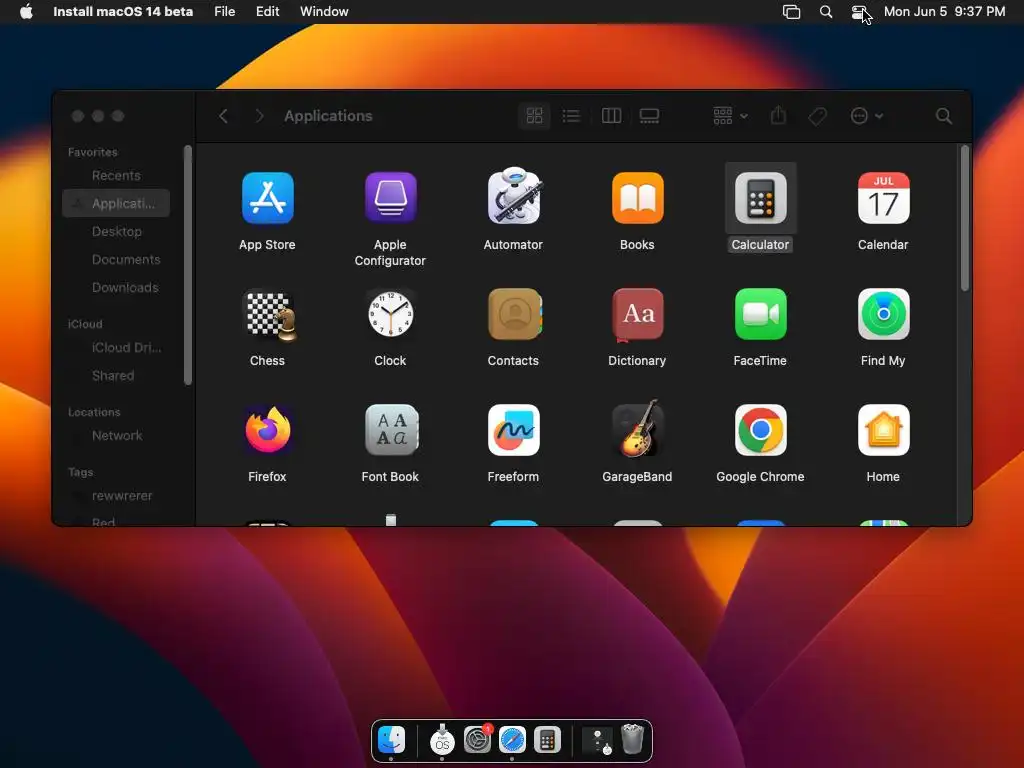Open System Settings from the Dock
Viewport: 1024px width, 768px height.
(x=477, y=740)
